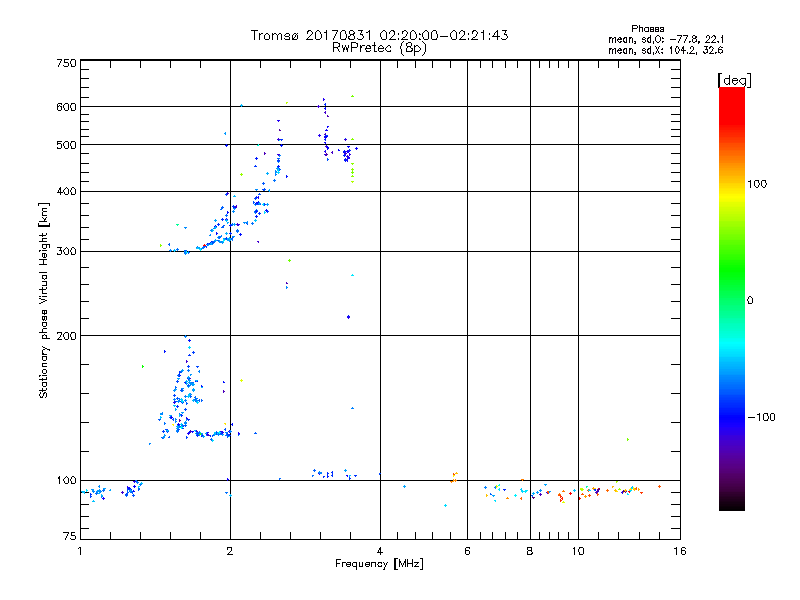
Task: Click the green zero-degree region of the colorbar
Action: click(x=732, y=300)
